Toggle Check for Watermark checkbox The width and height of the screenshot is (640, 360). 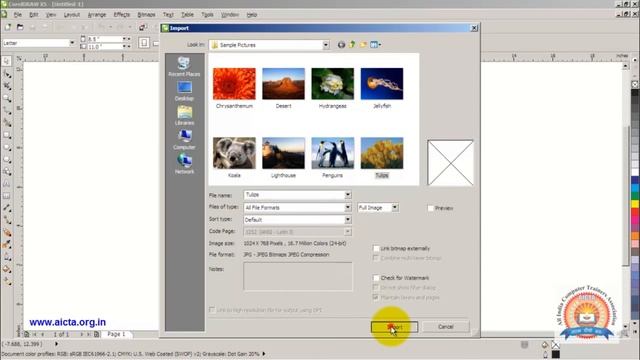(x=376, y=278)
